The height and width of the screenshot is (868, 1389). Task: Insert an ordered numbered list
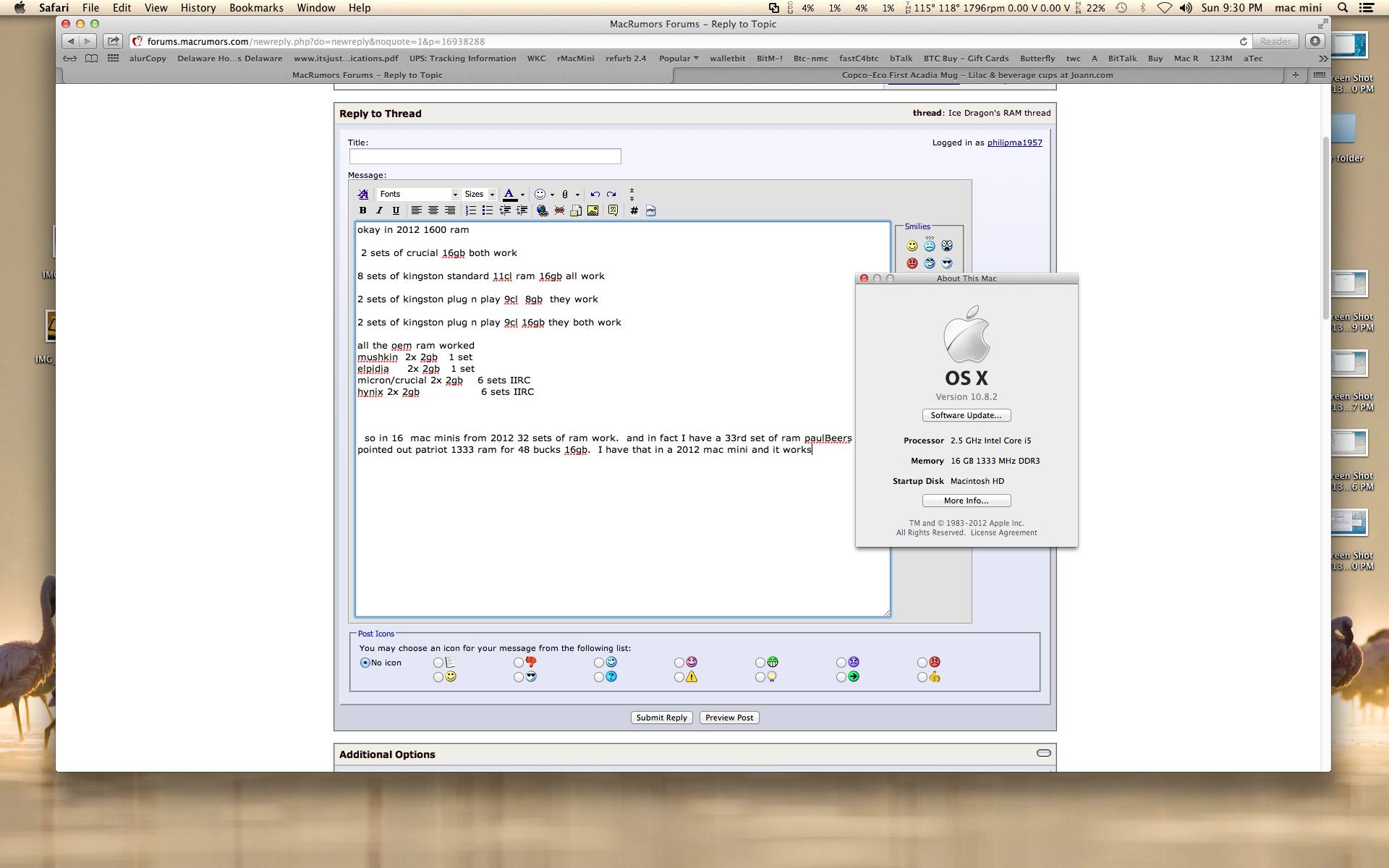(x=471, y=210)
